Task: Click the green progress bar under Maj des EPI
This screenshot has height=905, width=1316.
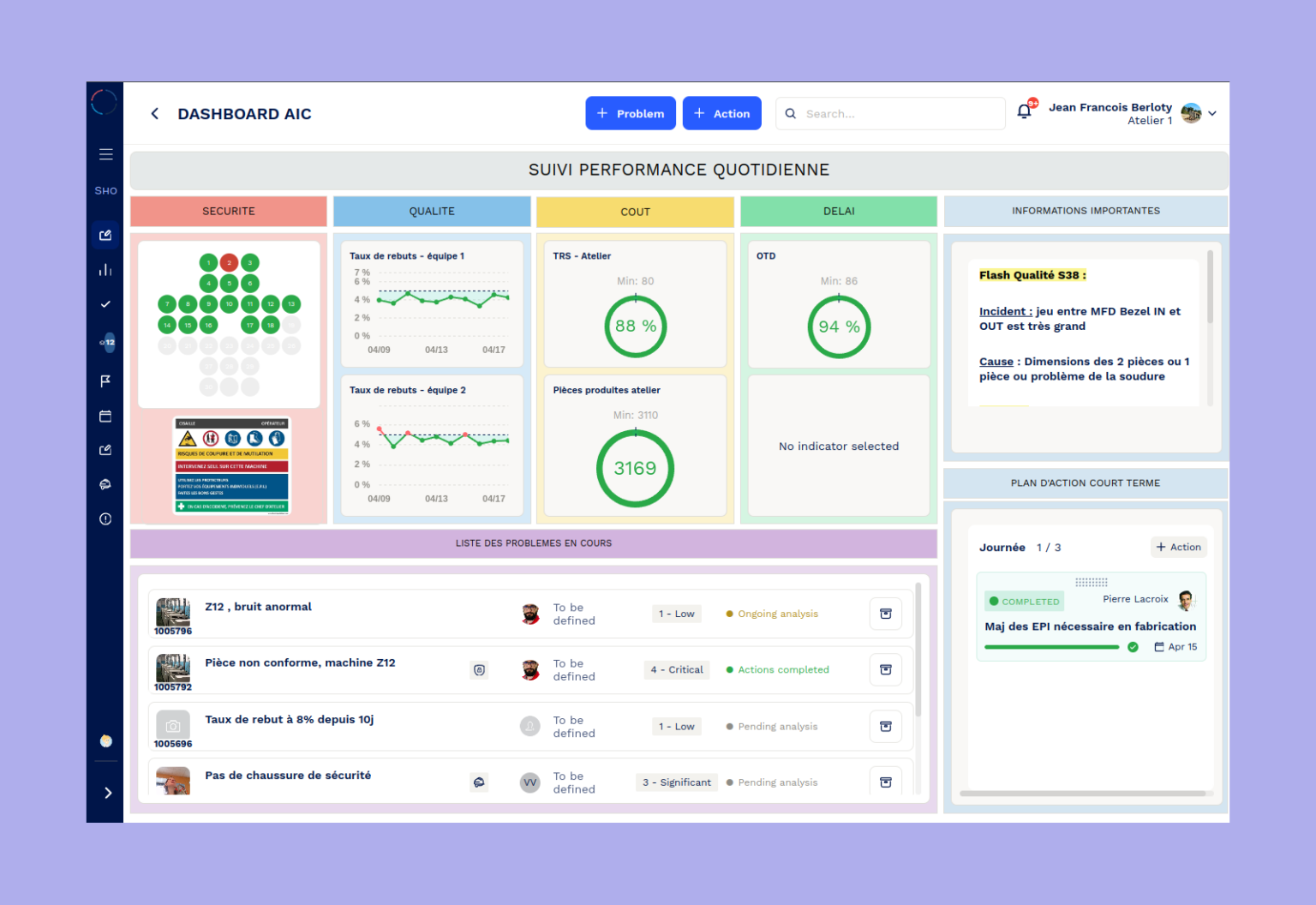Action: (x=1052, y=647)
